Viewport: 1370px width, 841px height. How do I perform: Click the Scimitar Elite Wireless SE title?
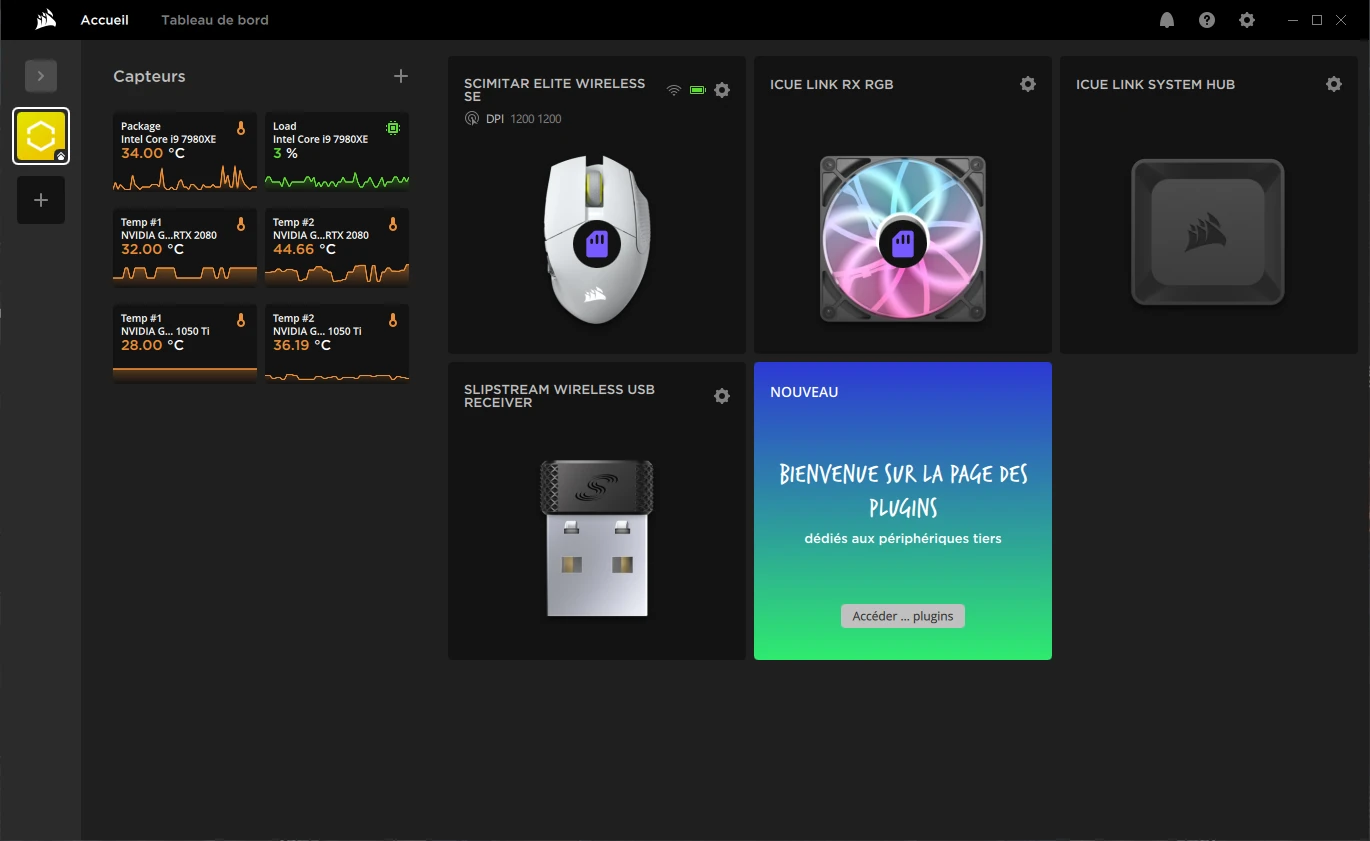[554, 90]
